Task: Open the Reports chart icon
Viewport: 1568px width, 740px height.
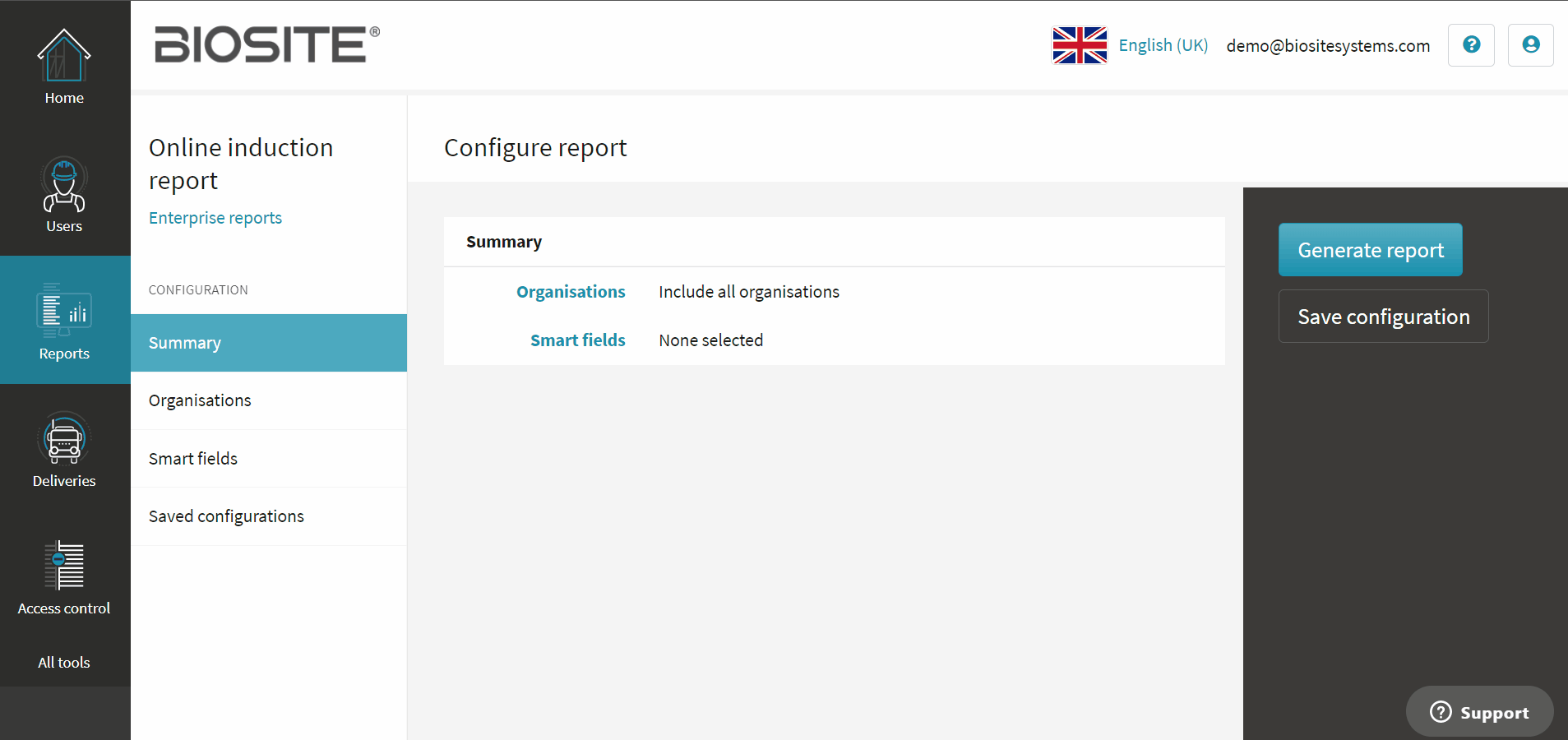Action: (64, 312)
